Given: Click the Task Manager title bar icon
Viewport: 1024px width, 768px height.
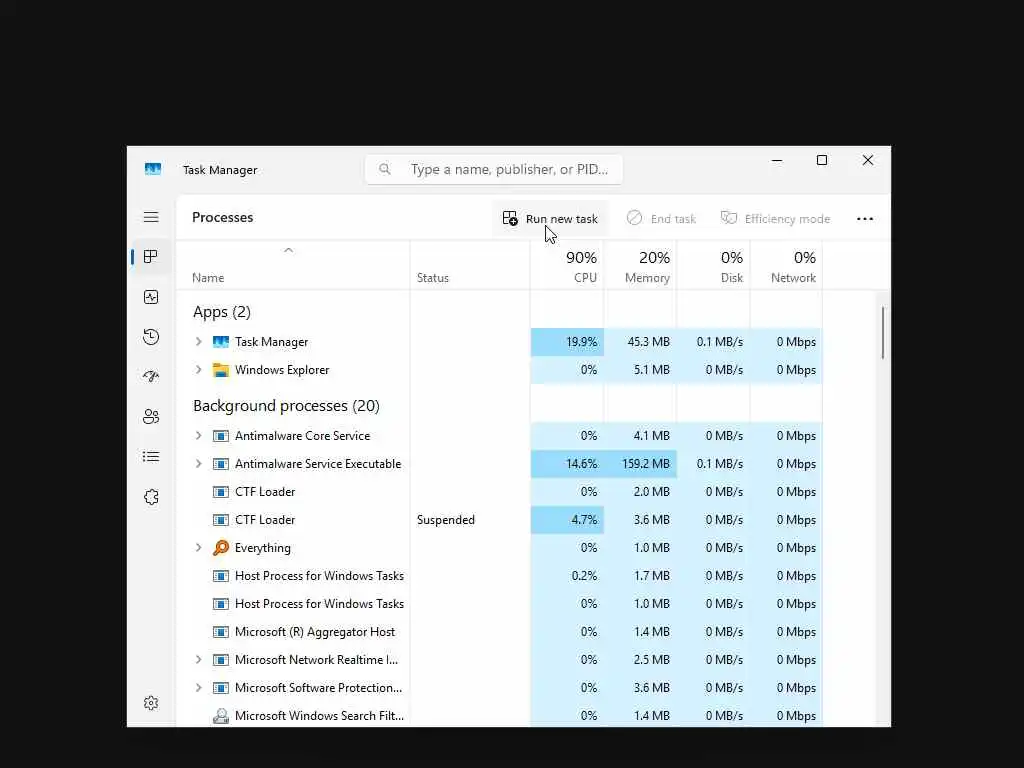Looking at the screenshot, I should pyautogui.click(x=153, y=169).
